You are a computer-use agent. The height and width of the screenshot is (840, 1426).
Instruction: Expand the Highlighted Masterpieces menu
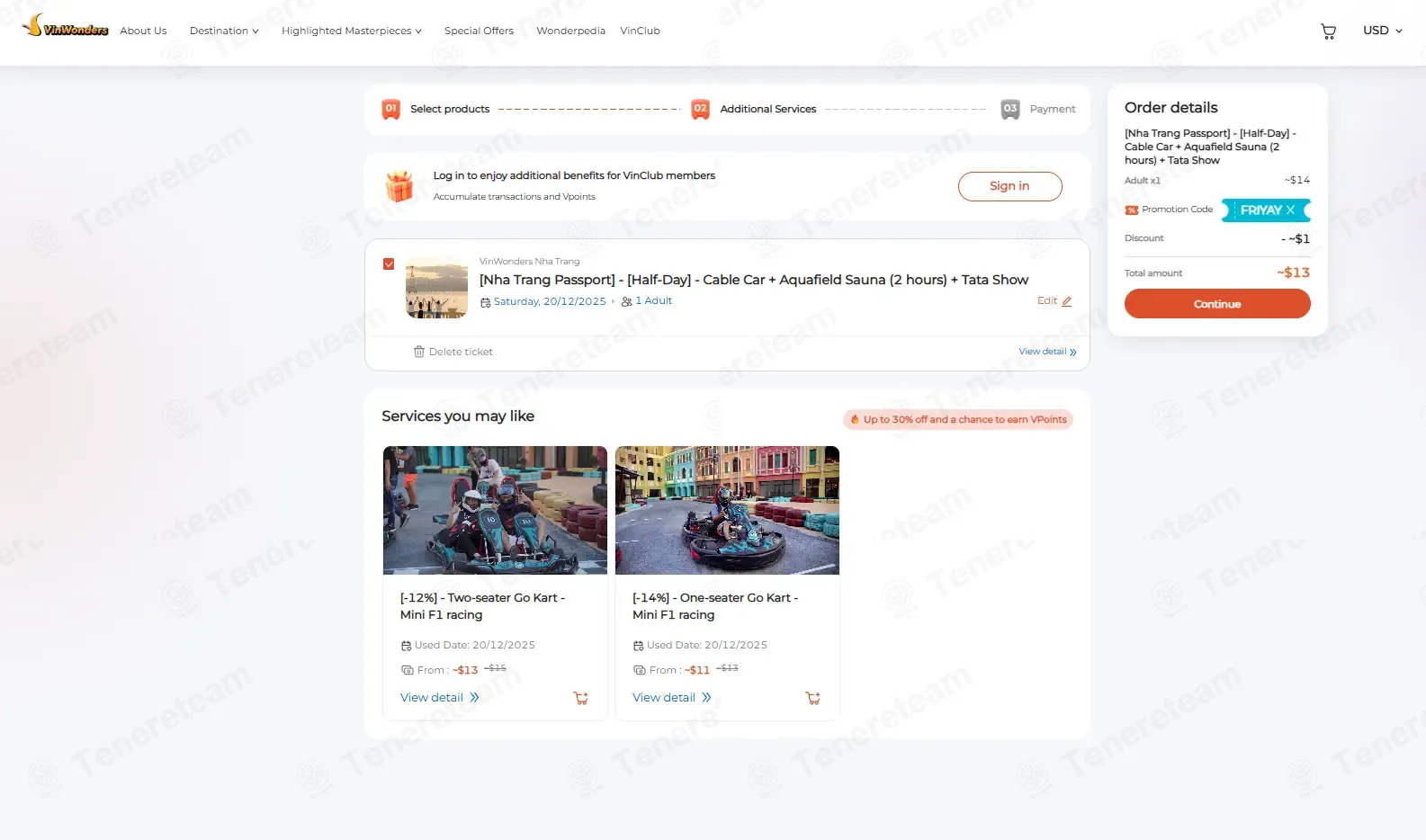tap(351, 31)
